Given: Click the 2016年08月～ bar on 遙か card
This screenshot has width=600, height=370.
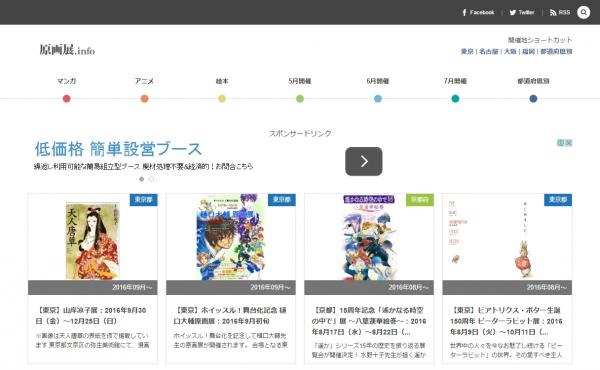Looking at the screenshot, I should point(369,287).
